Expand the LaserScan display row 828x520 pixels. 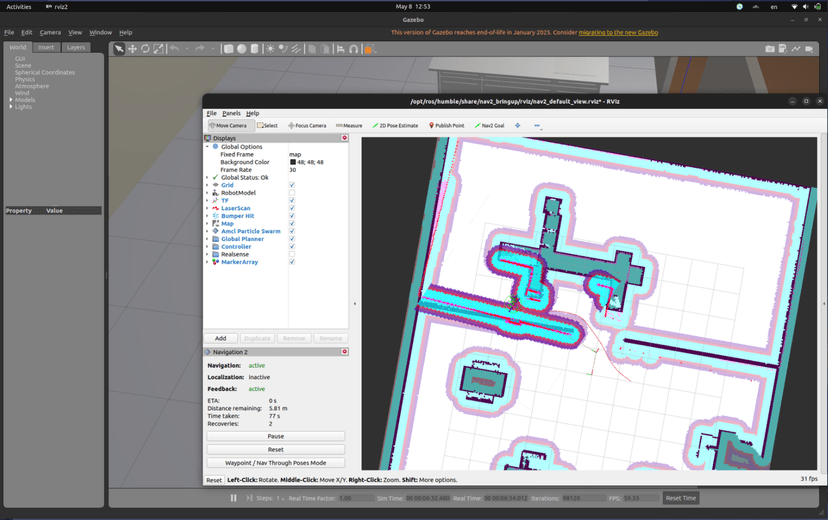click(x=207, y=208)
